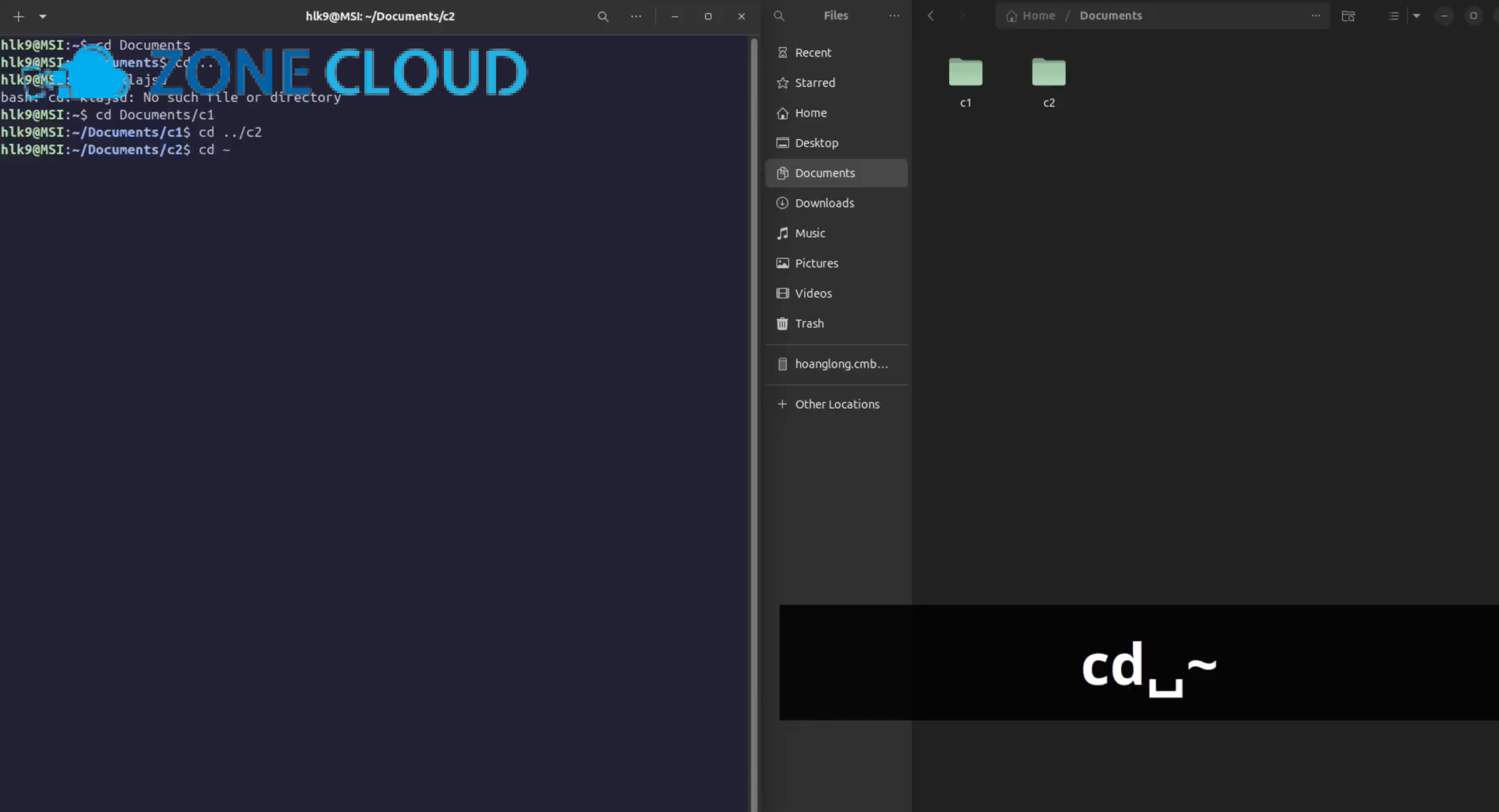Click the Files search icon
This screenshot has height=812, width=1499.
[779, 16]
